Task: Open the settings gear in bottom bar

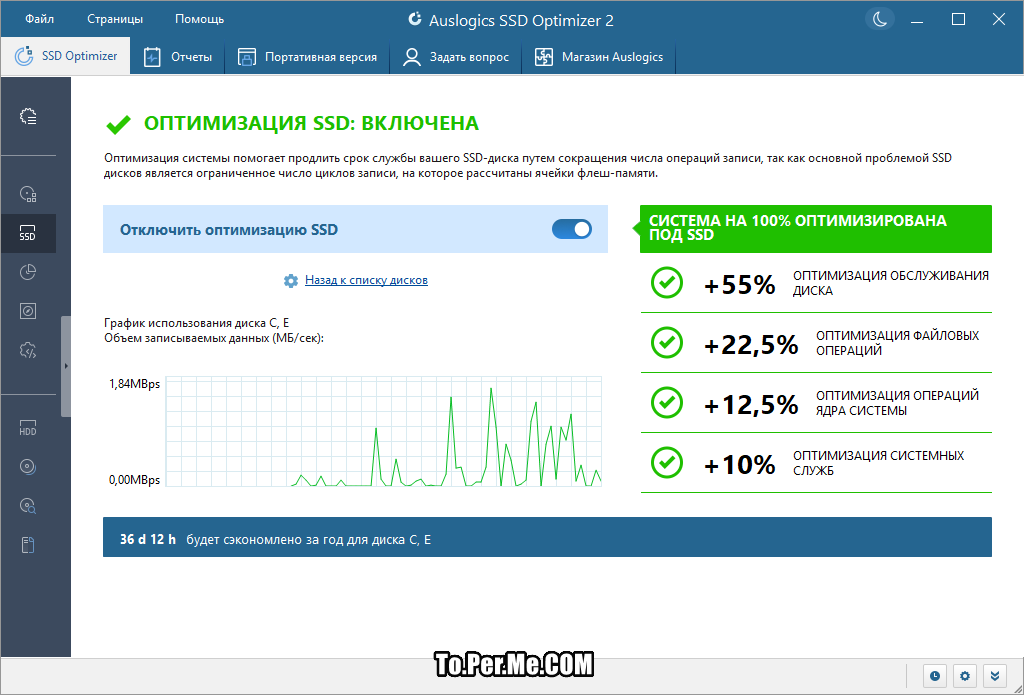Action: (x=965, y=676)
